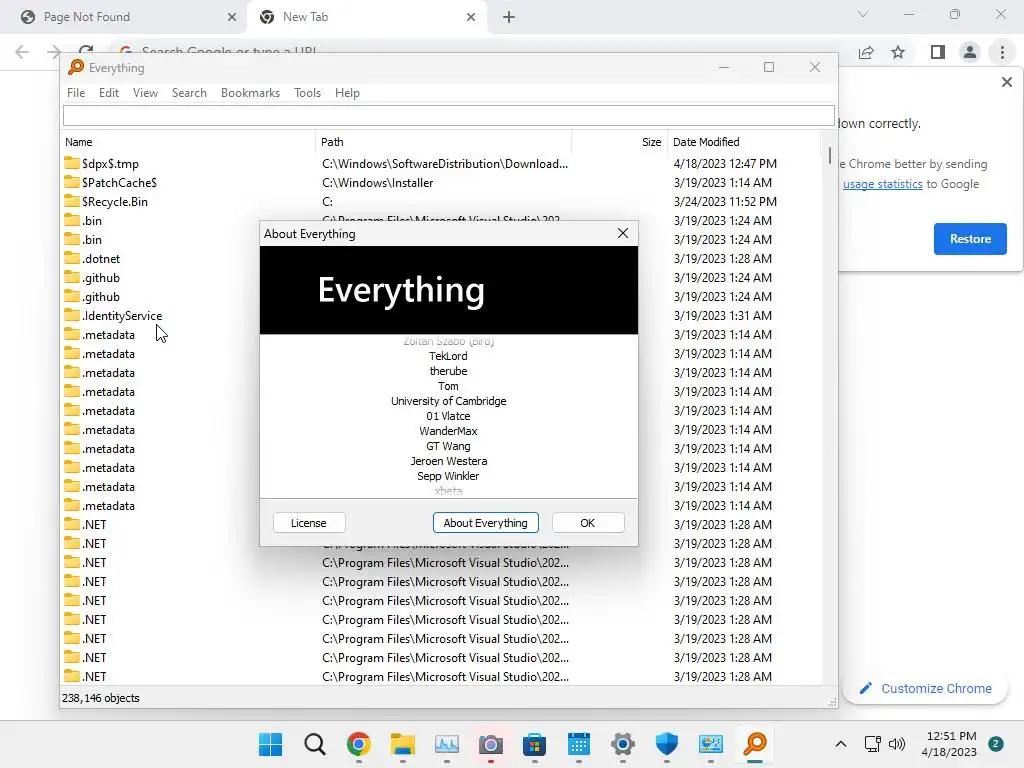Image resolution: width=1024 pixels, height=768 pixels.
Task: Open the Help menu in Everything
Action: [347, 93]
